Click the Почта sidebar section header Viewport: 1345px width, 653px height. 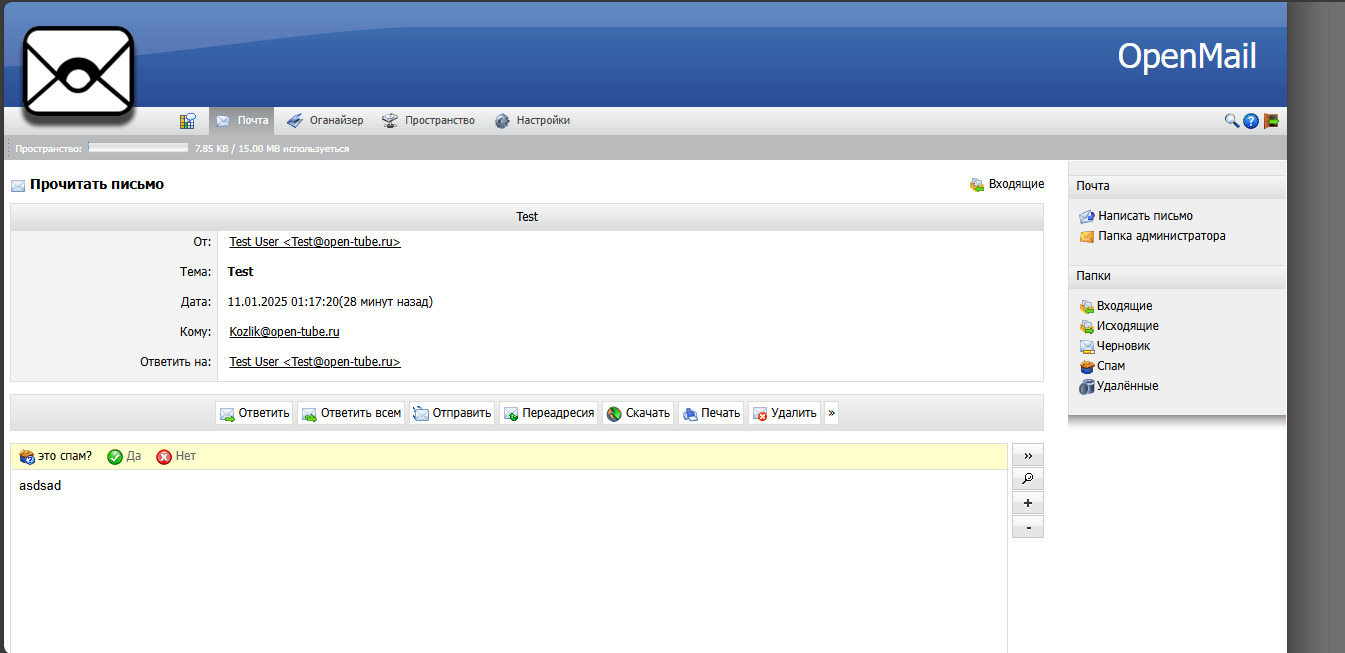tap(1177, 186)
